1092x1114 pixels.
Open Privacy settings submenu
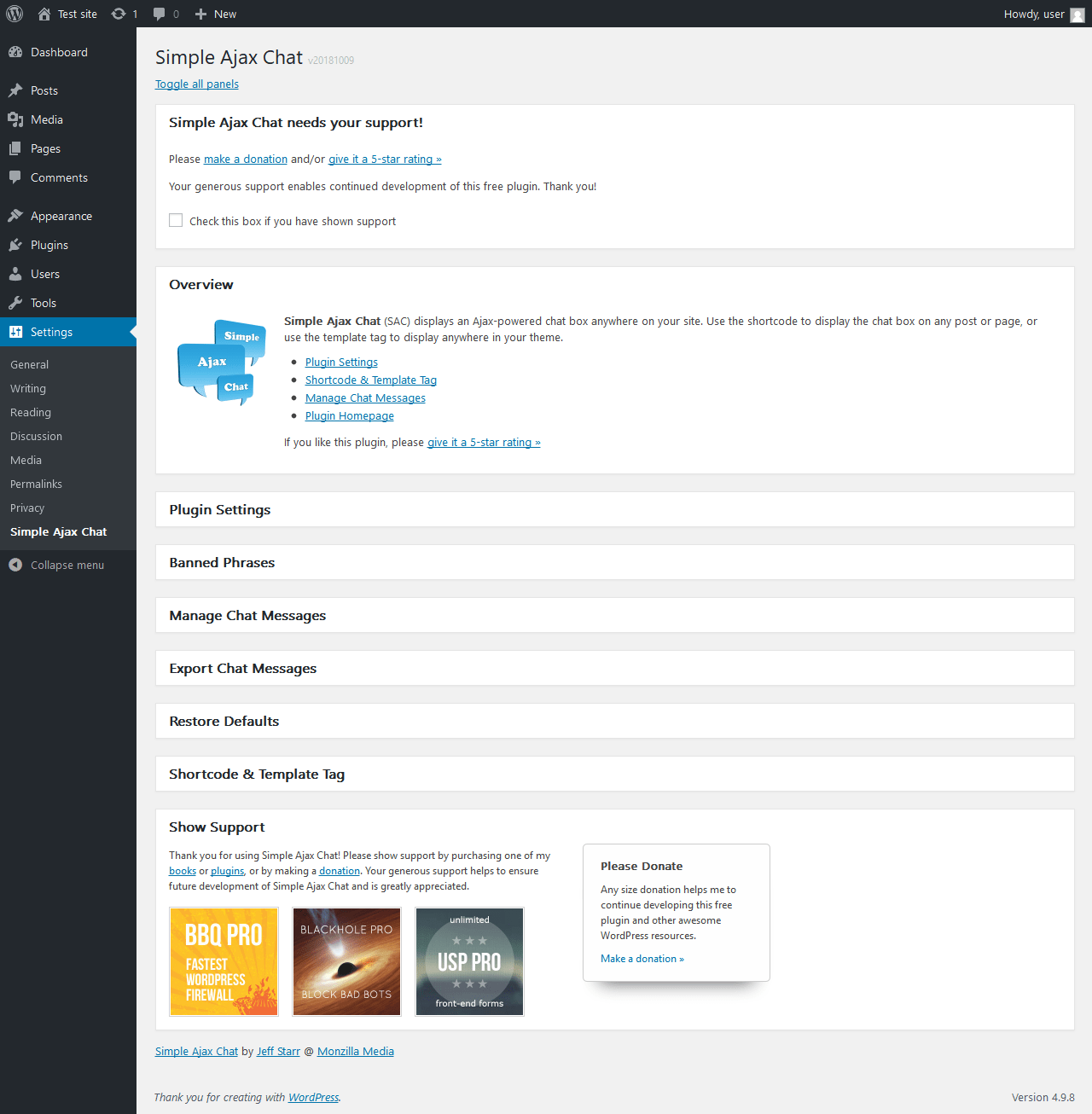(x=27, y=508)
